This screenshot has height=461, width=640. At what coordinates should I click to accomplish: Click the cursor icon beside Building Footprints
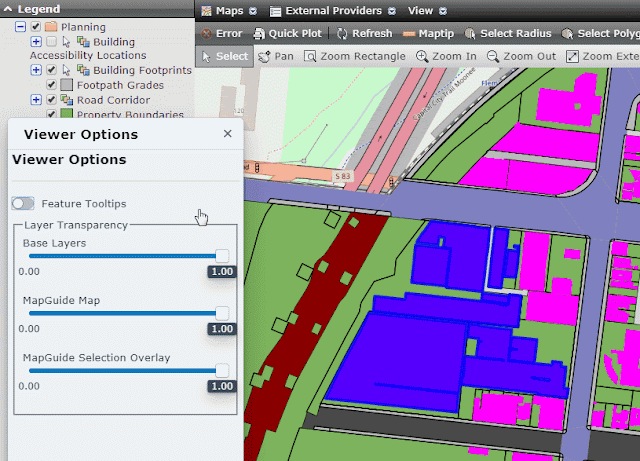66,70
